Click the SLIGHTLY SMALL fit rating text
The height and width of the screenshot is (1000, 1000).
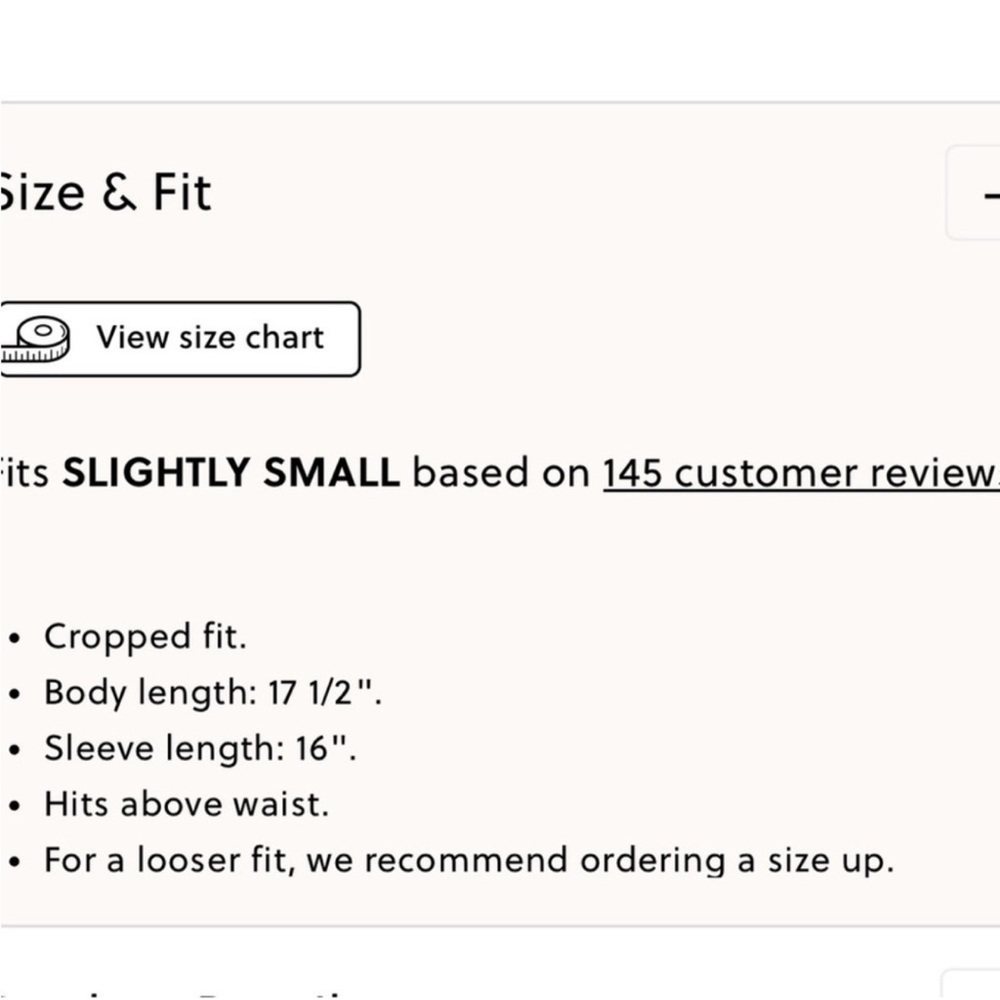(231, 473)
